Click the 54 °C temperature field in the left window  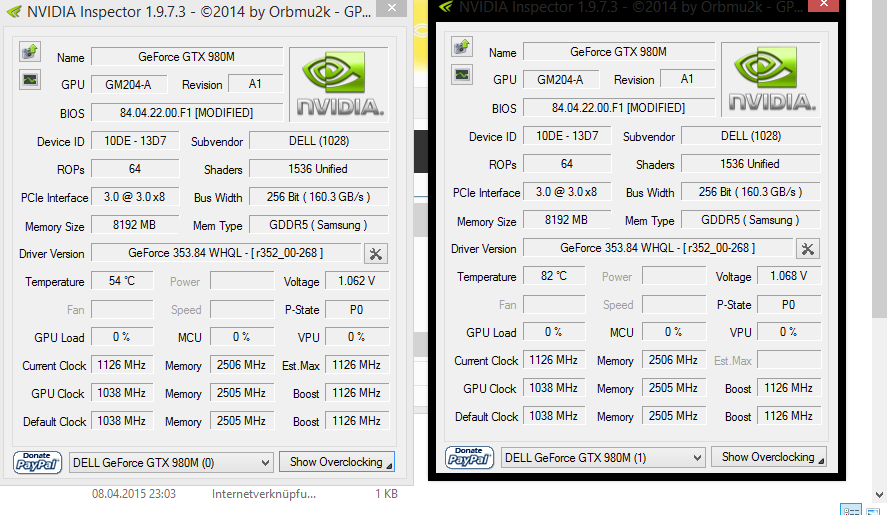tap(122, 281)
